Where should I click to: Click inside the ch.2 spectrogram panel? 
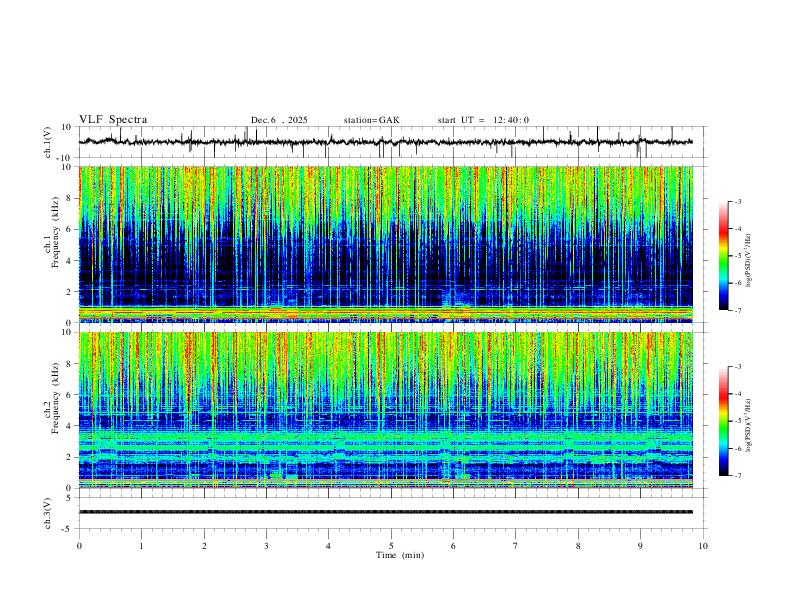pos(385,410)
